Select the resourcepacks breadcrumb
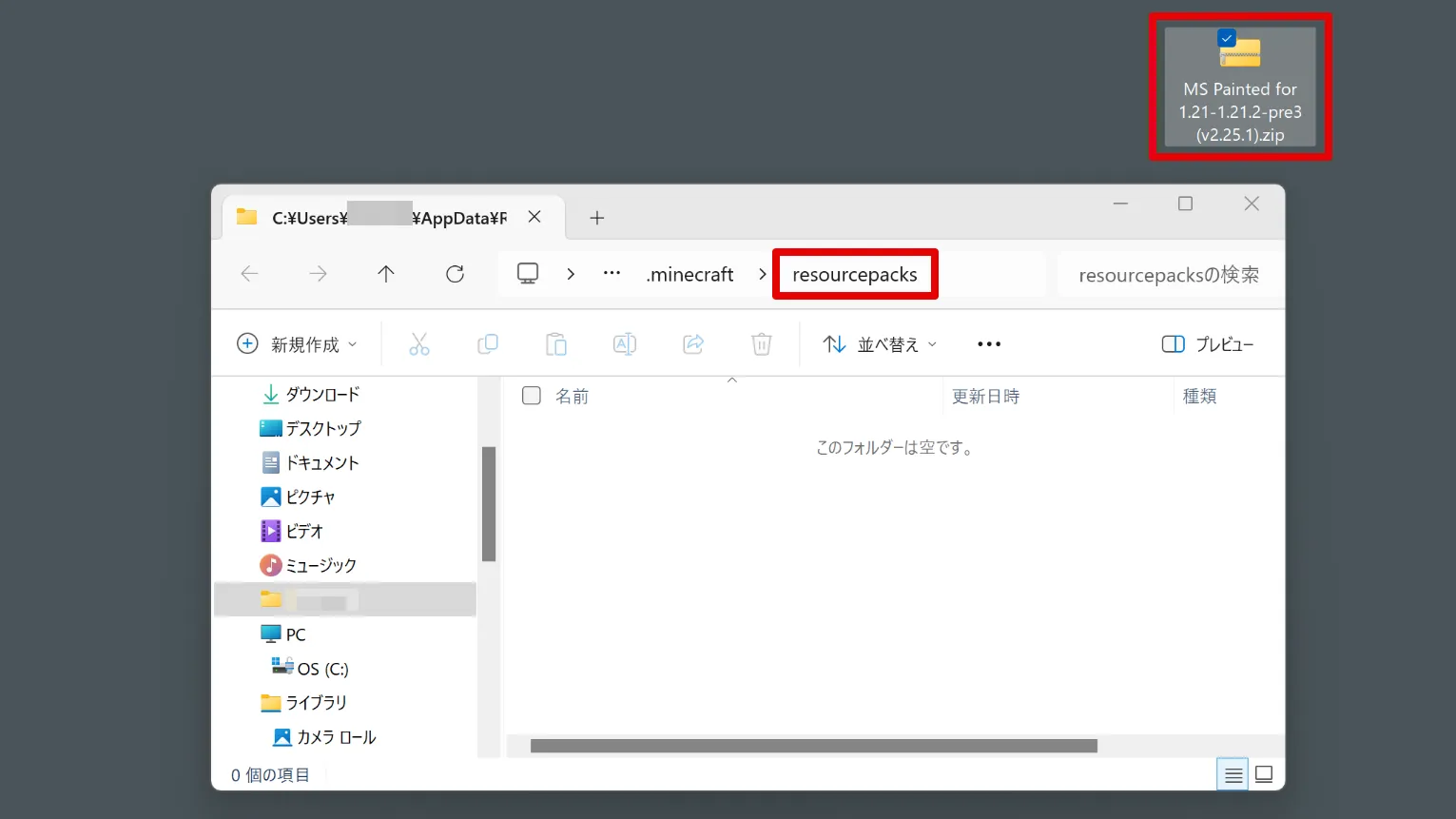The image size is (1456, 819). (x=855, y=274)
